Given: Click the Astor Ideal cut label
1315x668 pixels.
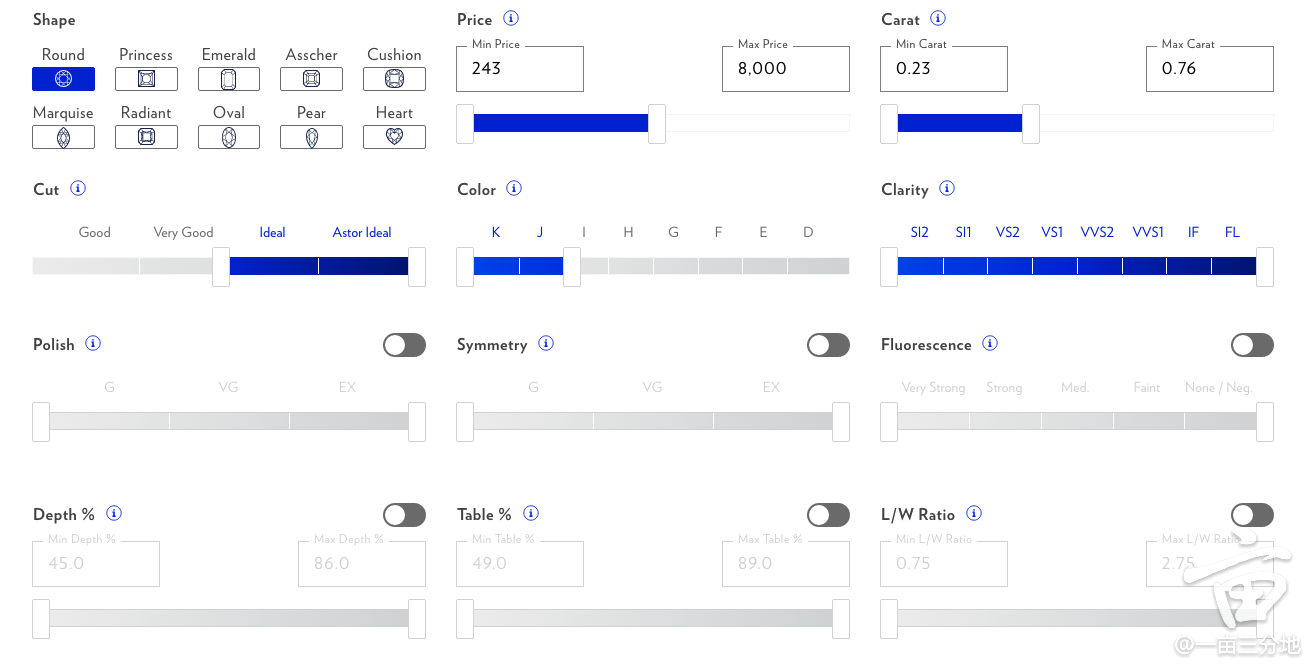Looking at the screenshot, I should [x=362, y=232].
